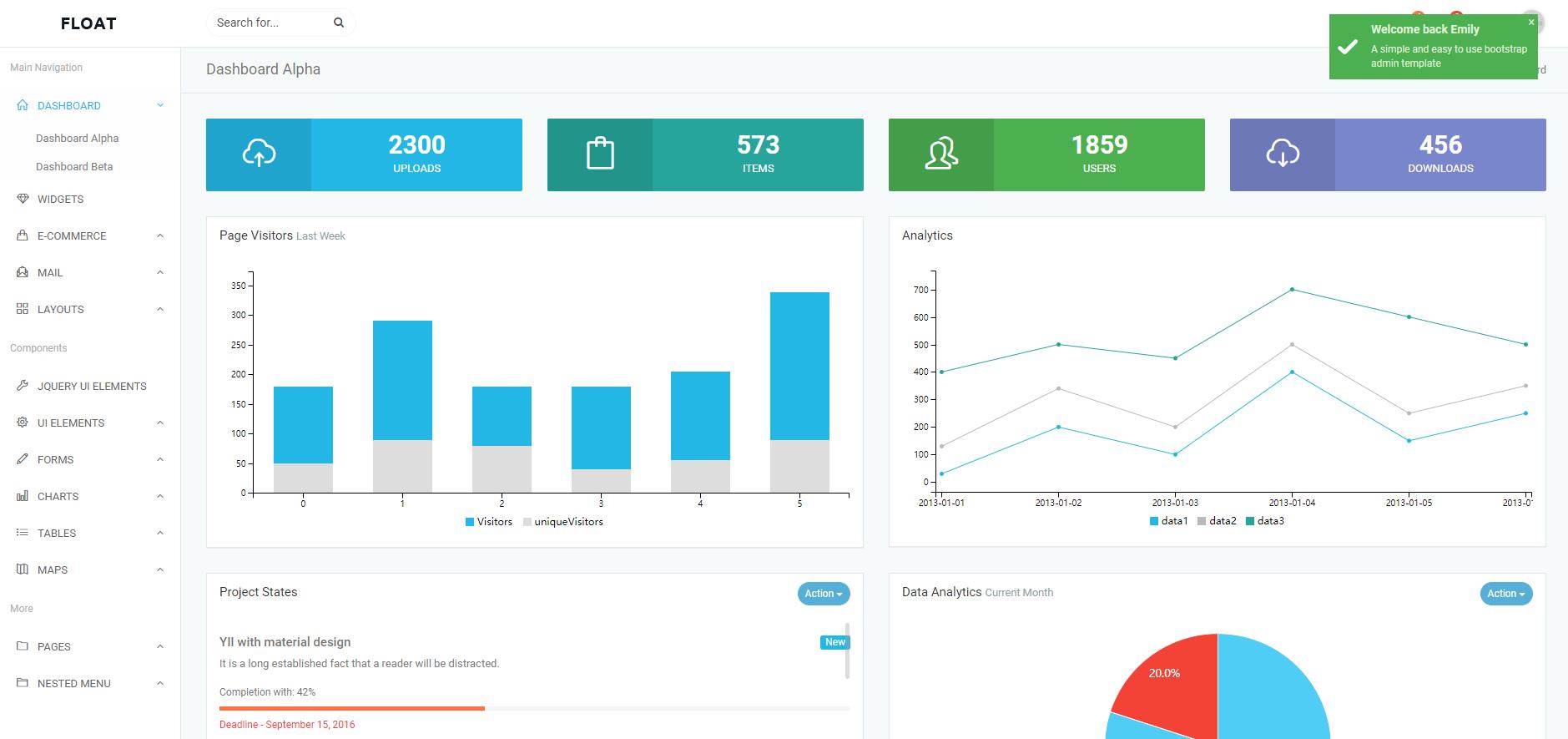Click the Layouts grid icon

click(x=23, y=310)
